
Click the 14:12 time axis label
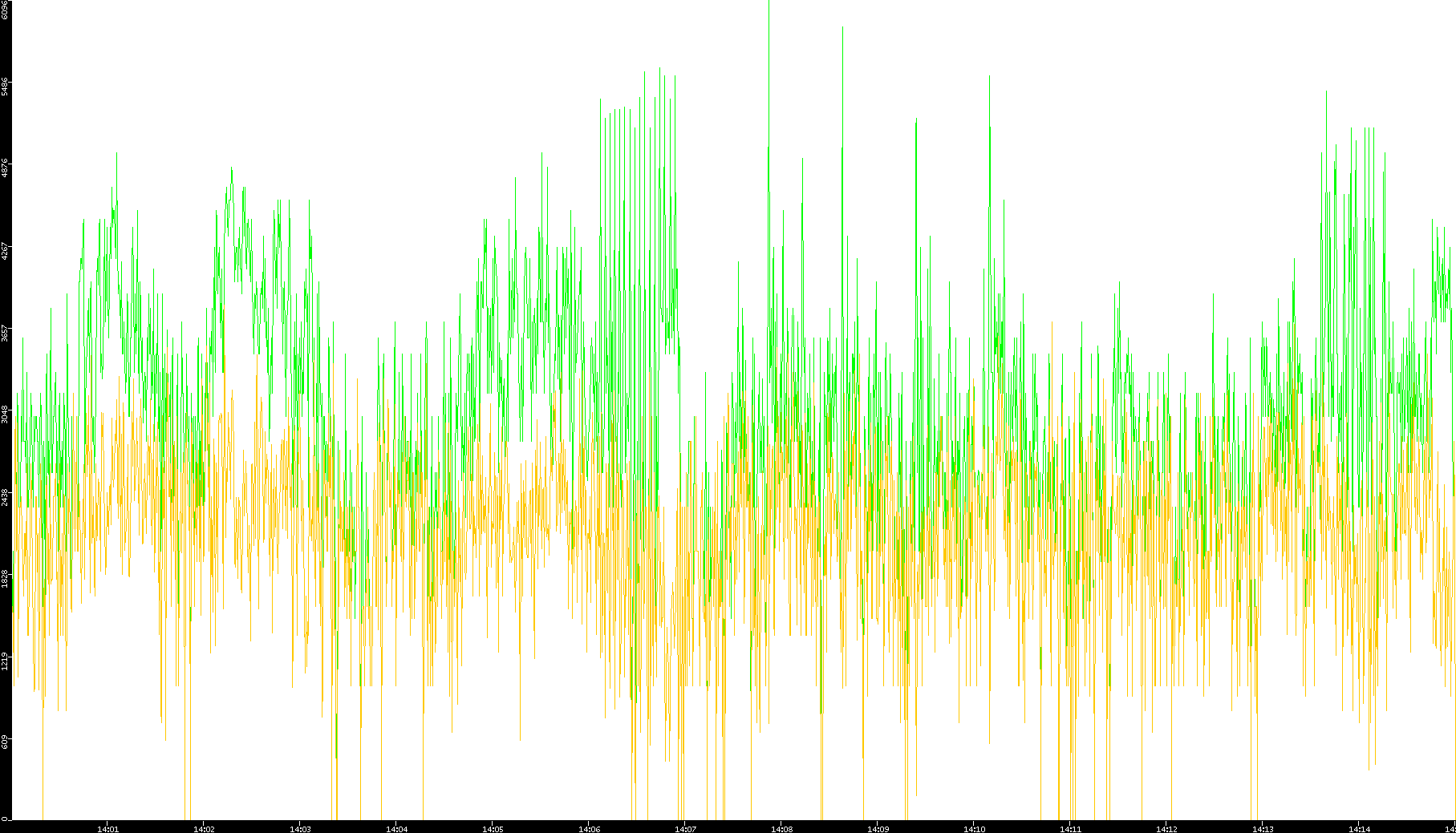(x=1166, y=829)
